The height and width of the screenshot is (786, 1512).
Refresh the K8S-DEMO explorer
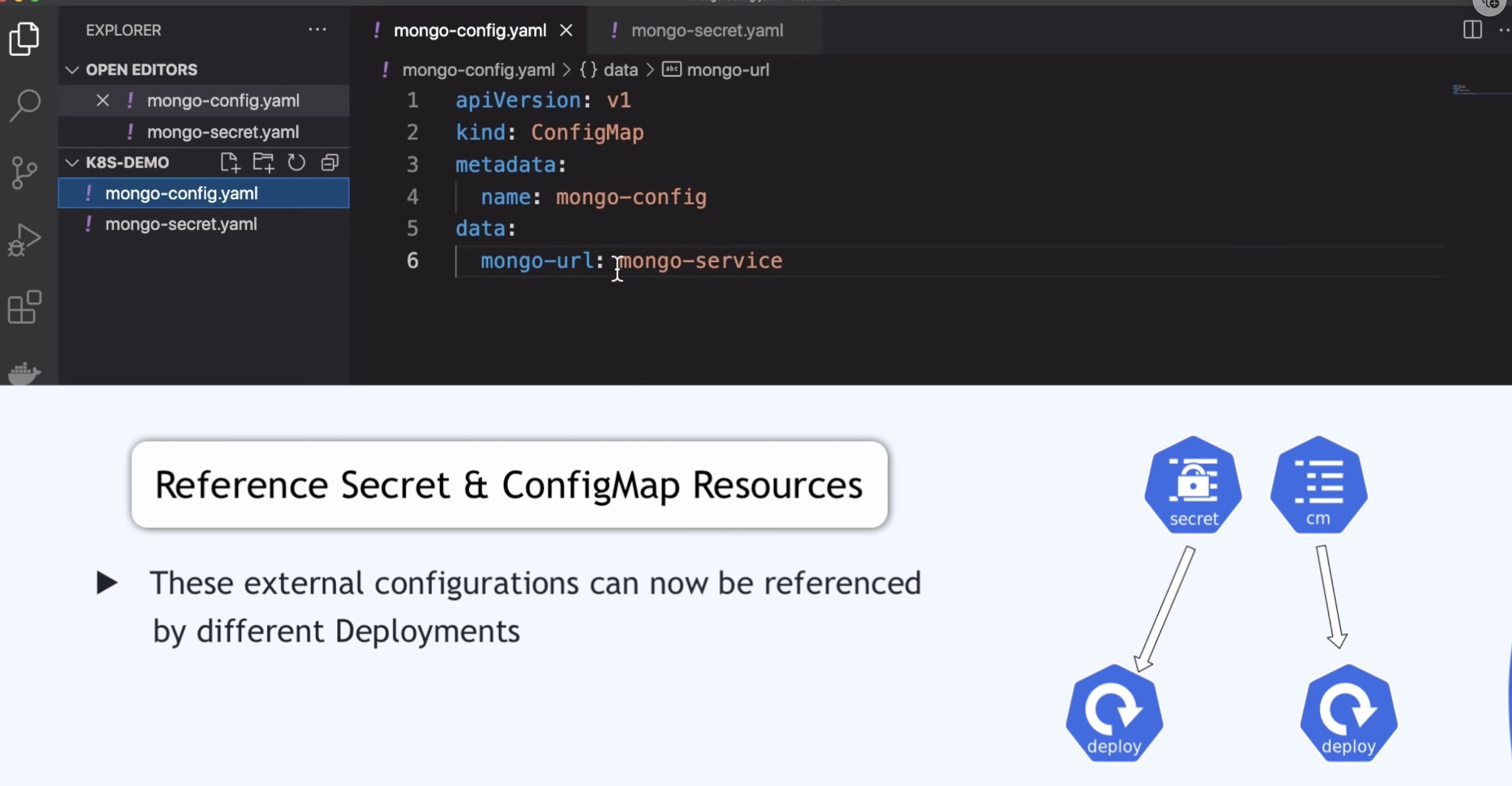(x=296, y=162)
